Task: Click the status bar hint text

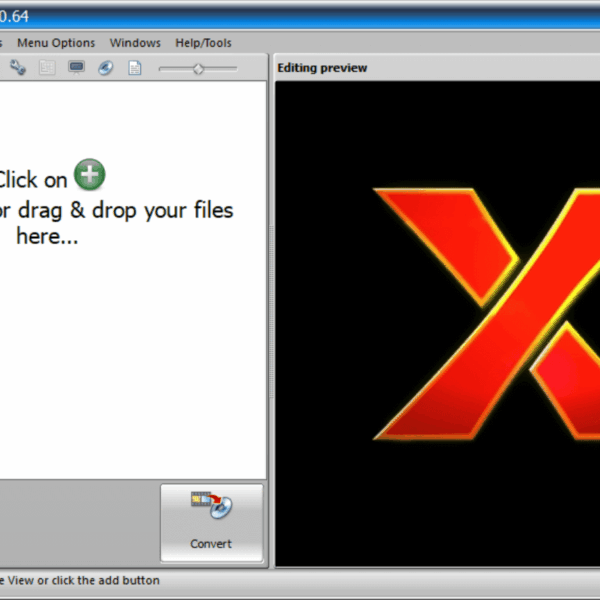Action: 78,580
